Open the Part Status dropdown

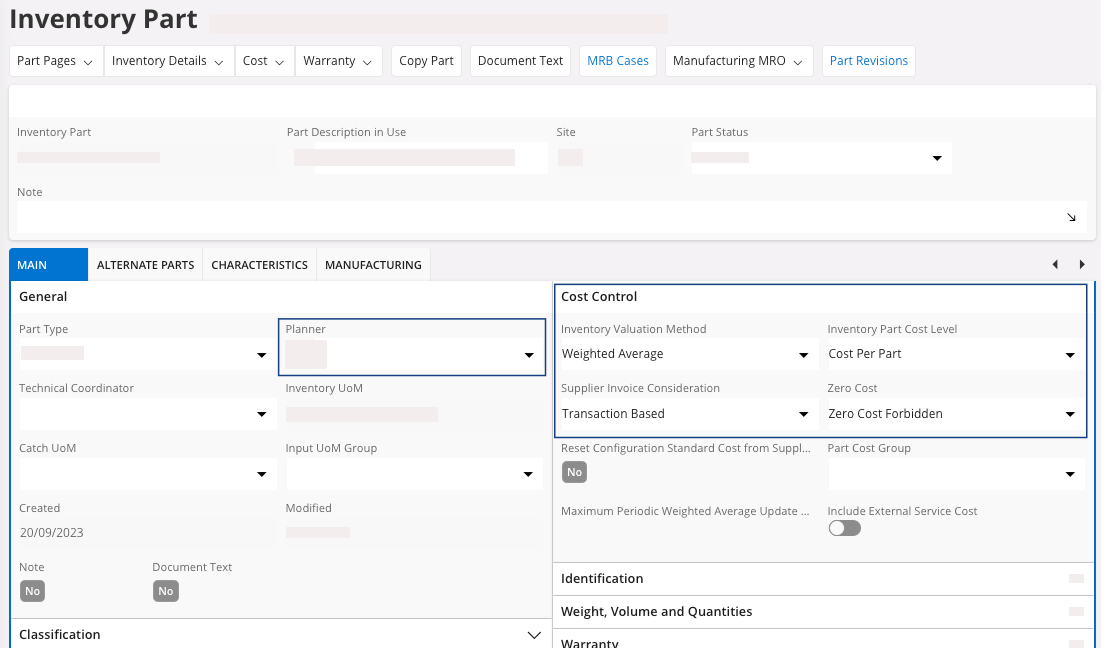[937, 158]
